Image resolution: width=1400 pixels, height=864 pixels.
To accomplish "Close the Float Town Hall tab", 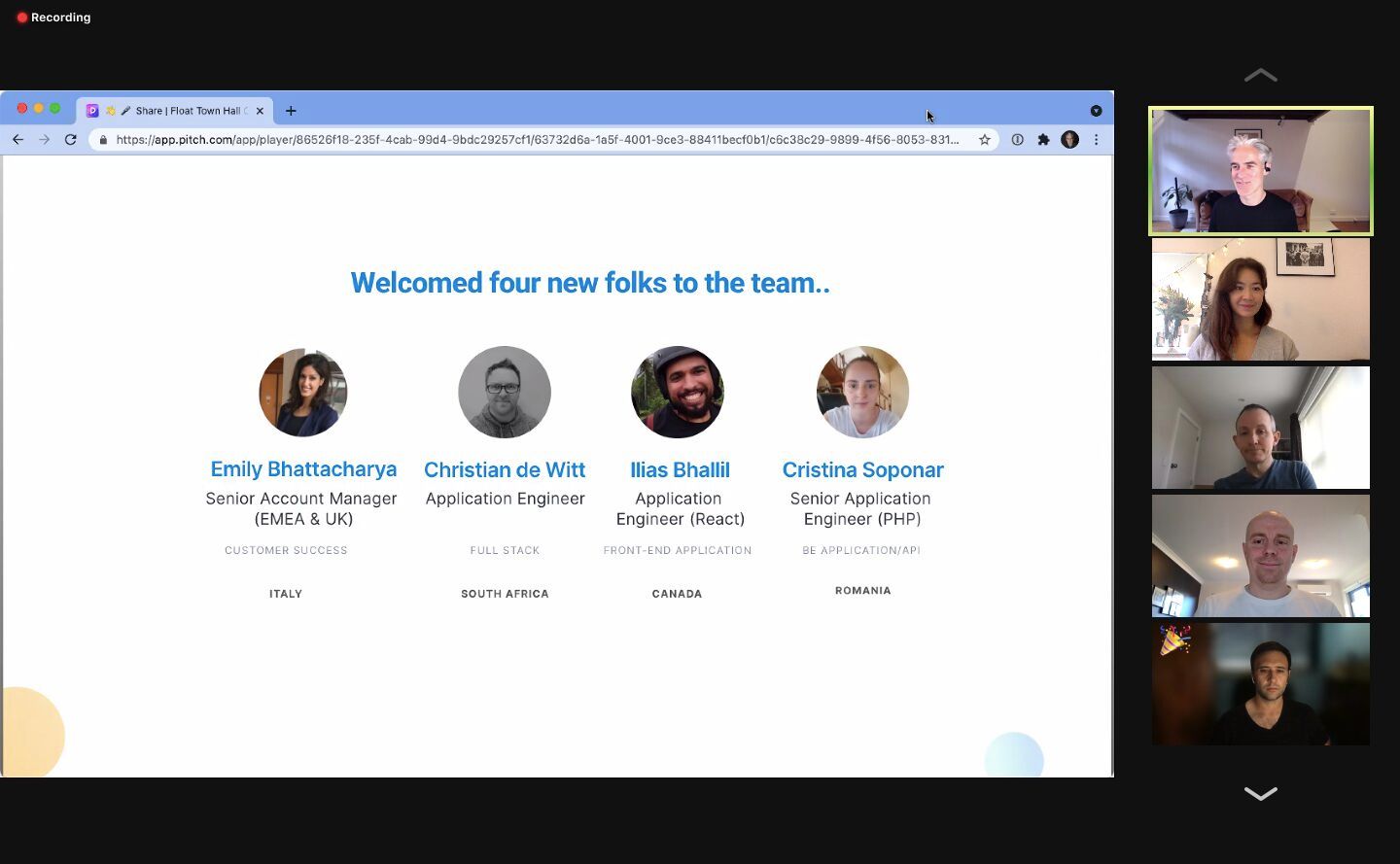I will [x=260, y=111].
